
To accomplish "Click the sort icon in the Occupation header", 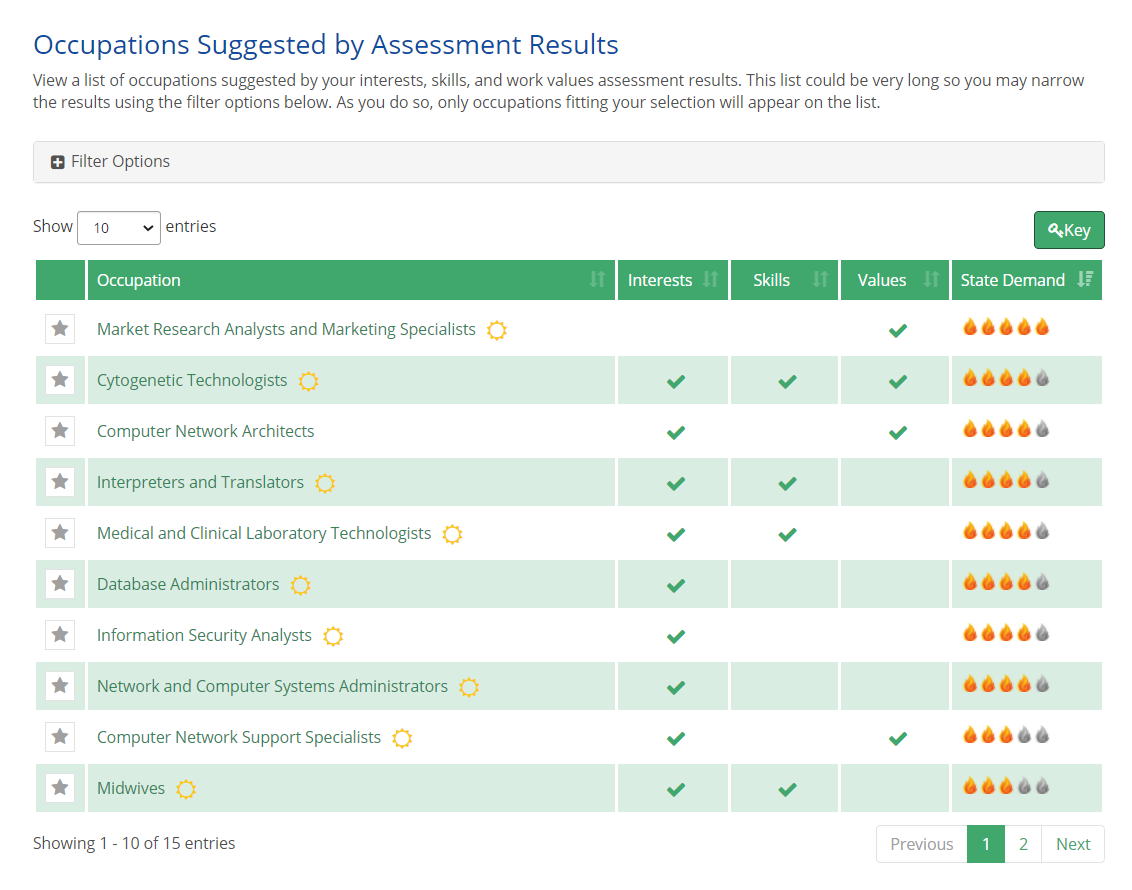I will (597, 280).
